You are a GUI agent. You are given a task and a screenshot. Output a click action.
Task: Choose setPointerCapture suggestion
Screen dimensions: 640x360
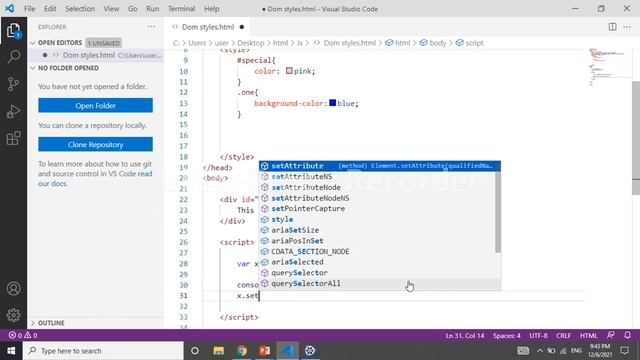(377, 209)
